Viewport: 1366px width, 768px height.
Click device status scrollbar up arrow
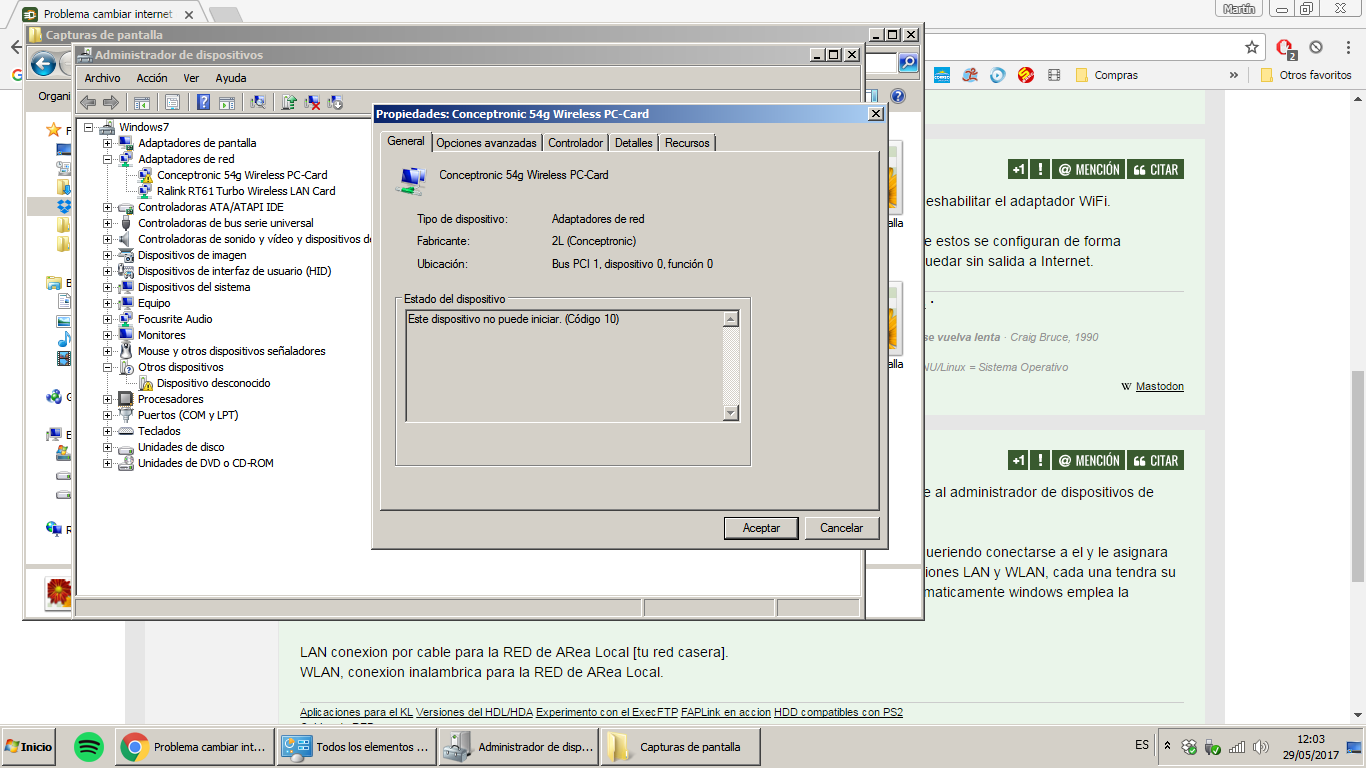(730, 319)
